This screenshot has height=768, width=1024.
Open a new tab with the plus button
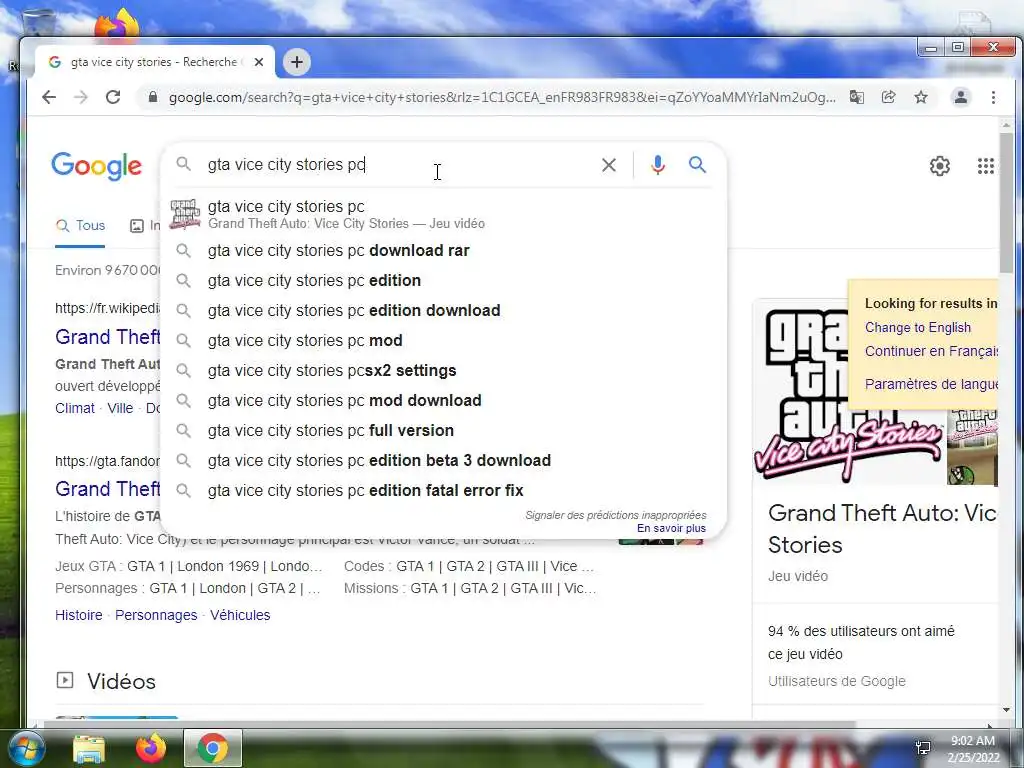297,62
